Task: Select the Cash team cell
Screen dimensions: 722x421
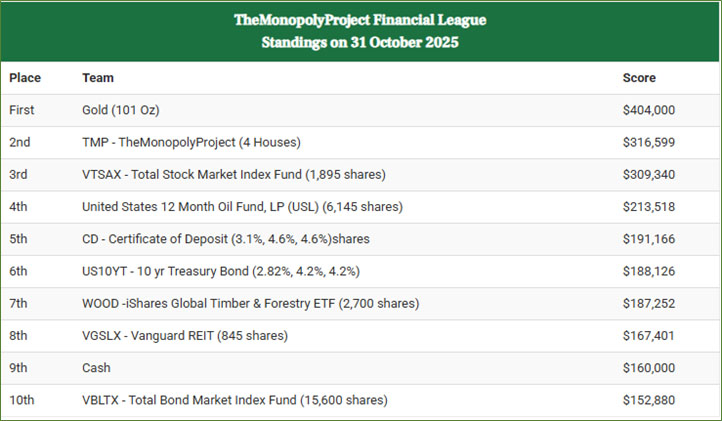Action: tap(97, 369)
